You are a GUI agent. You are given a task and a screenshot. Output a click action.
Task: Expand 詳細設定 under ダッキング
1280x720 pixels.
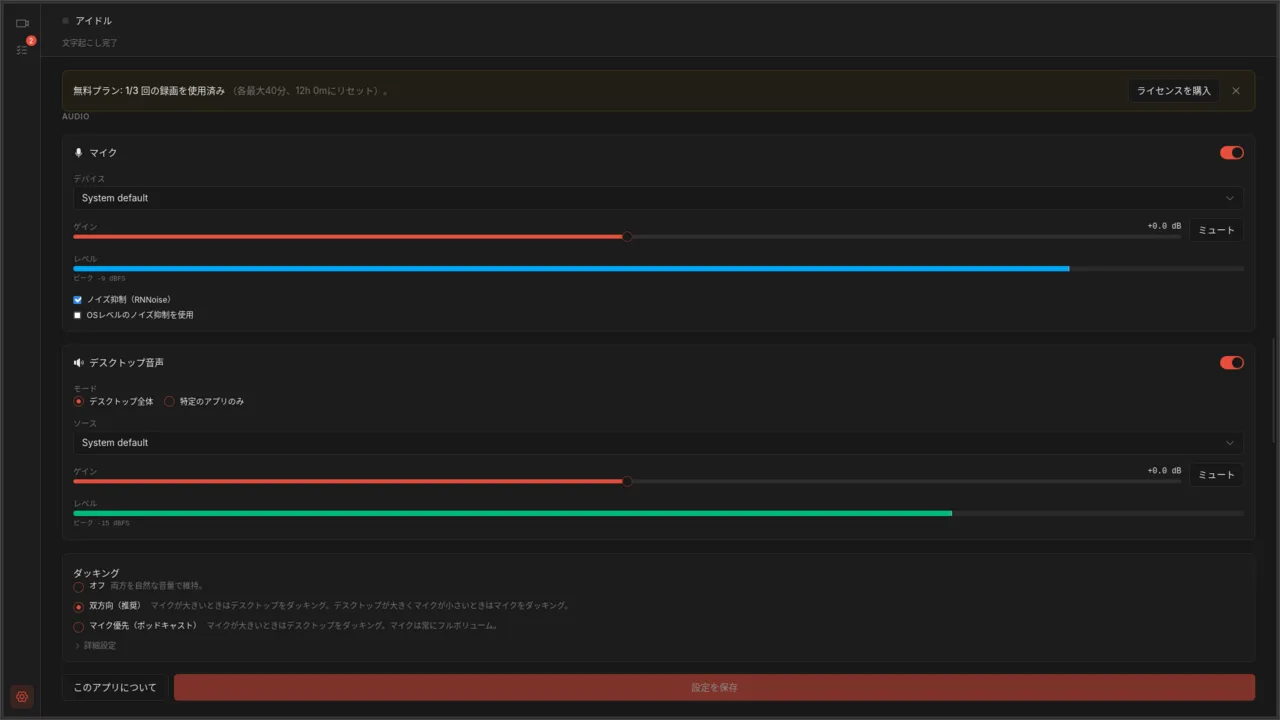pos(96,646)
